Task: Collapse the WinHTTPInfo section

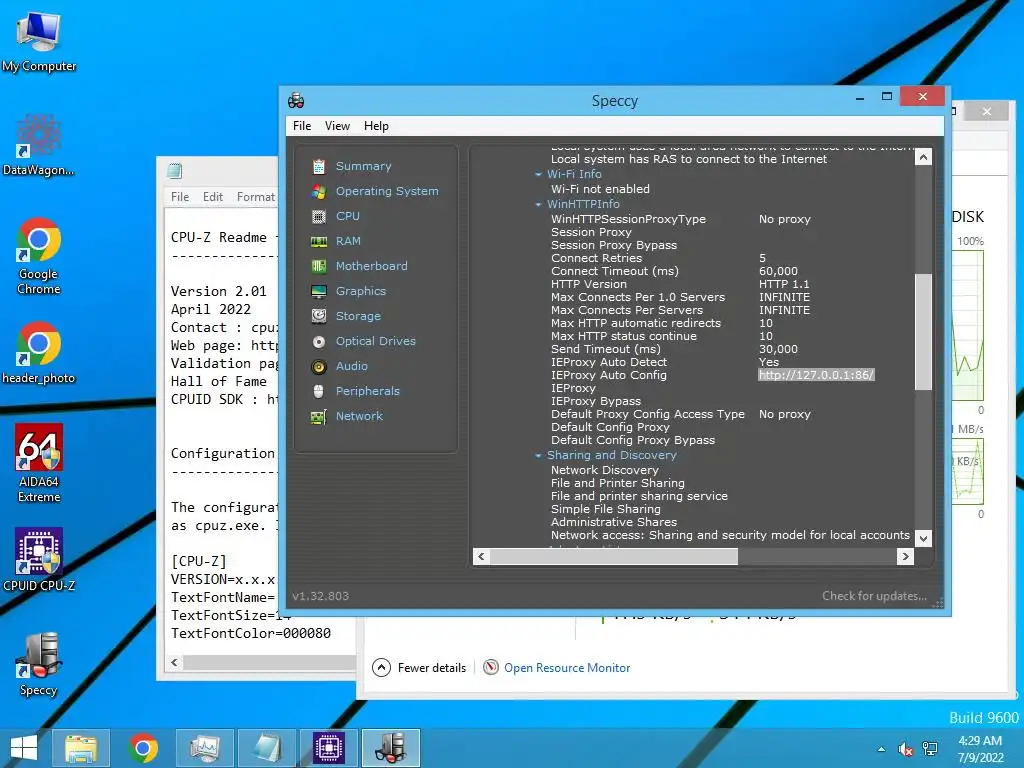Action: coord(539,204)
